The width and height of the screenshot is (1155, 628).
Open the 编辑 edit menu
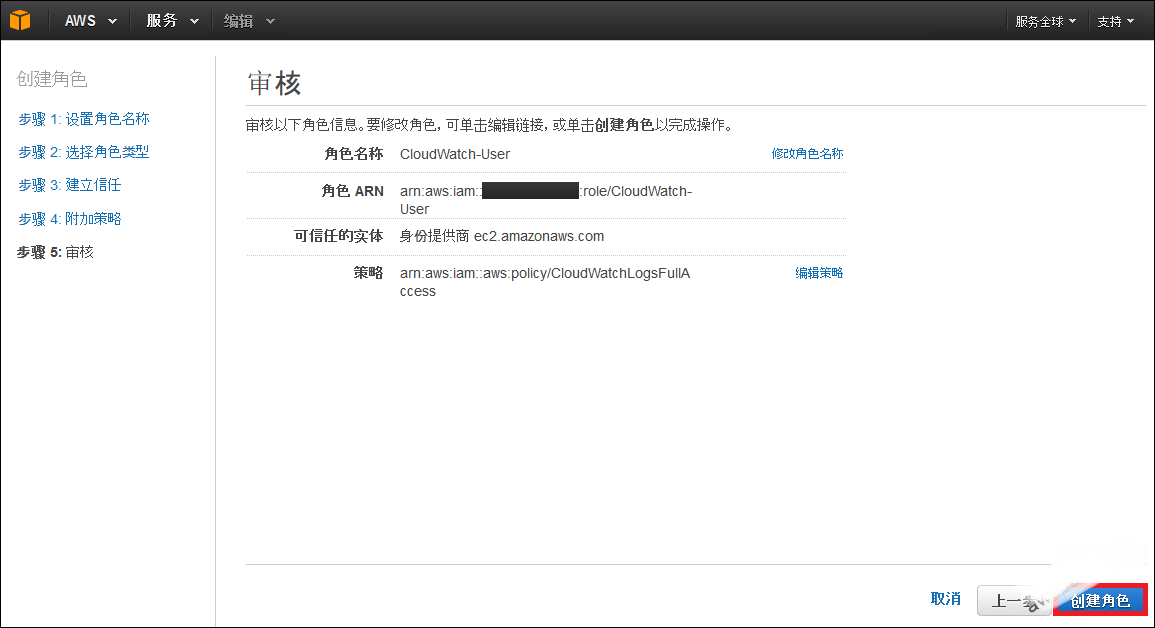coord(249,21)
